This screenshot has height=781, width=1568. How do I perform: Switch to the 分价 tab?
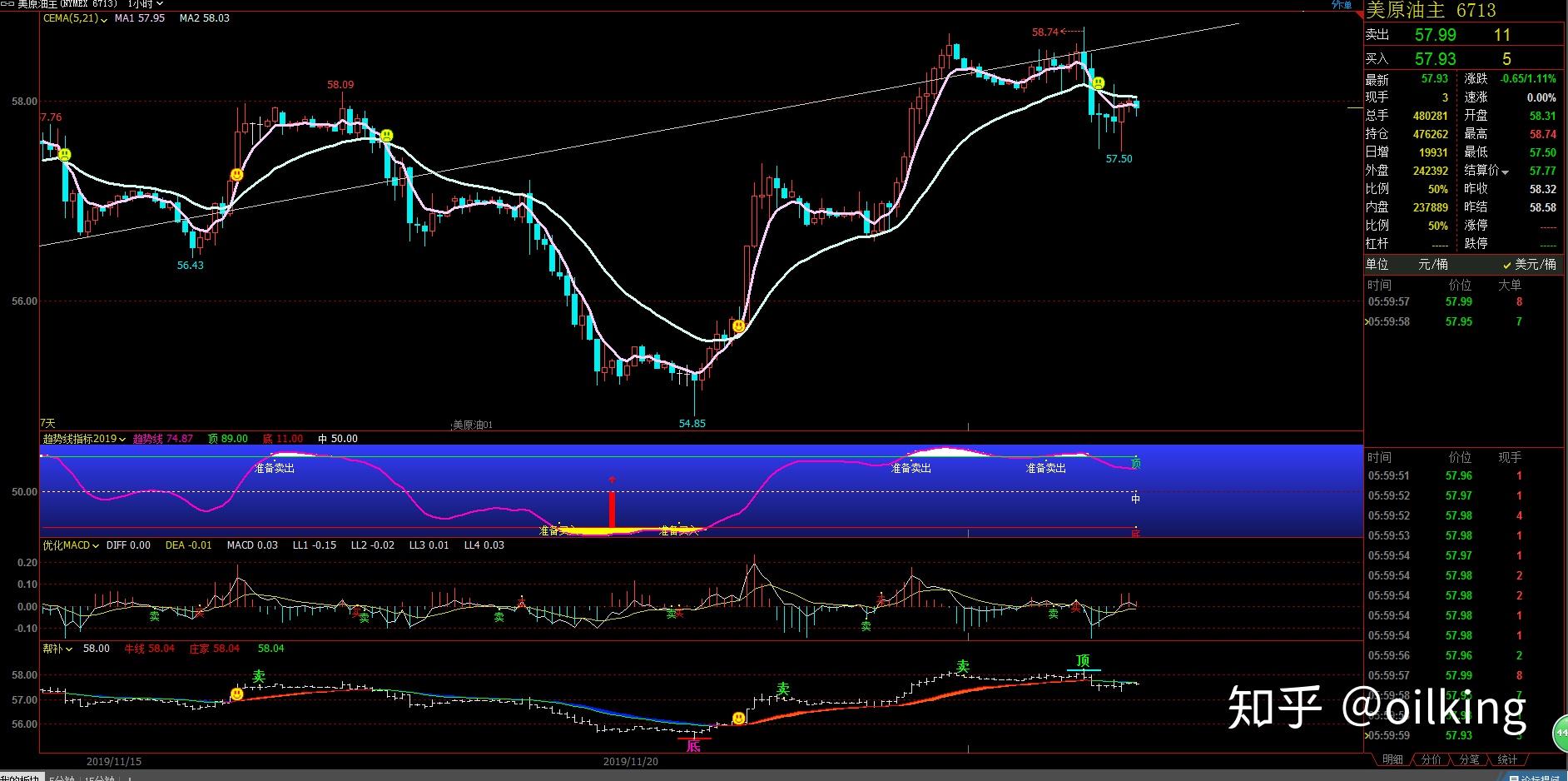click(1431, 759)
